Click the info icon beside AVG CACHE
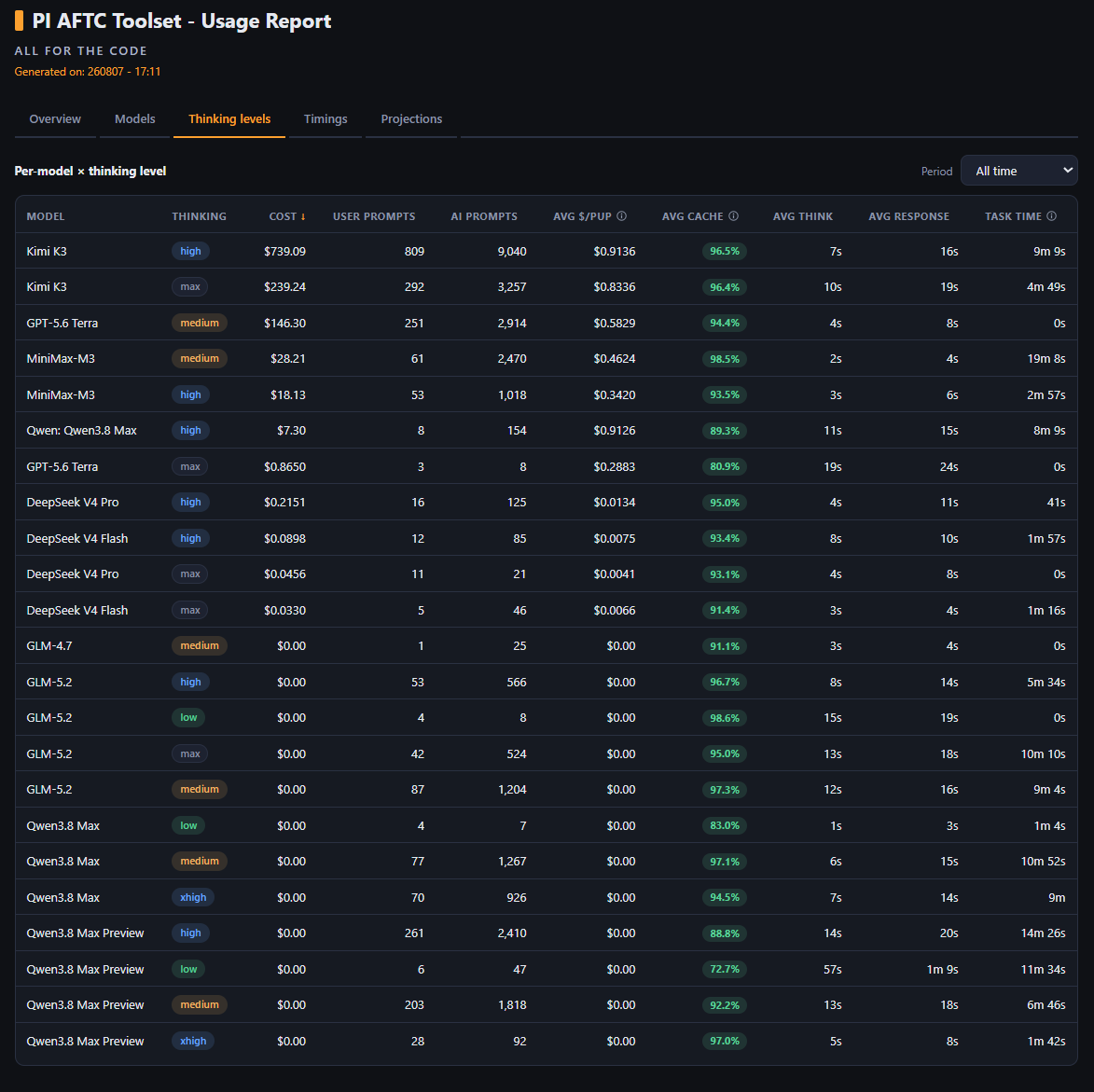The image size is (1094, 1092). click(733, 216)
